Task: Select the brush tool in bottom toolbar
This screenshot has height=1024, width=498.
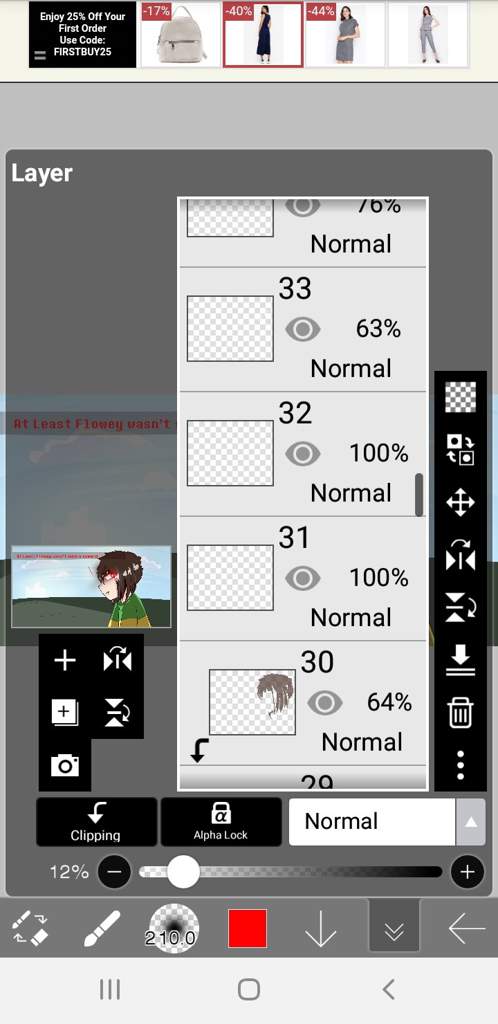Action: (102, 929)
